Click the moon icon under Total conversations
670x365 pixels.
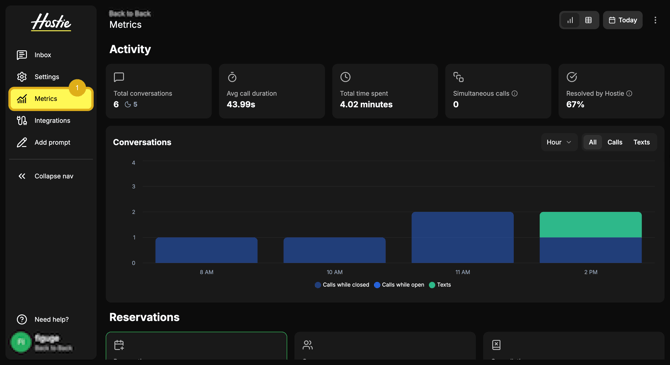(127, 104)
